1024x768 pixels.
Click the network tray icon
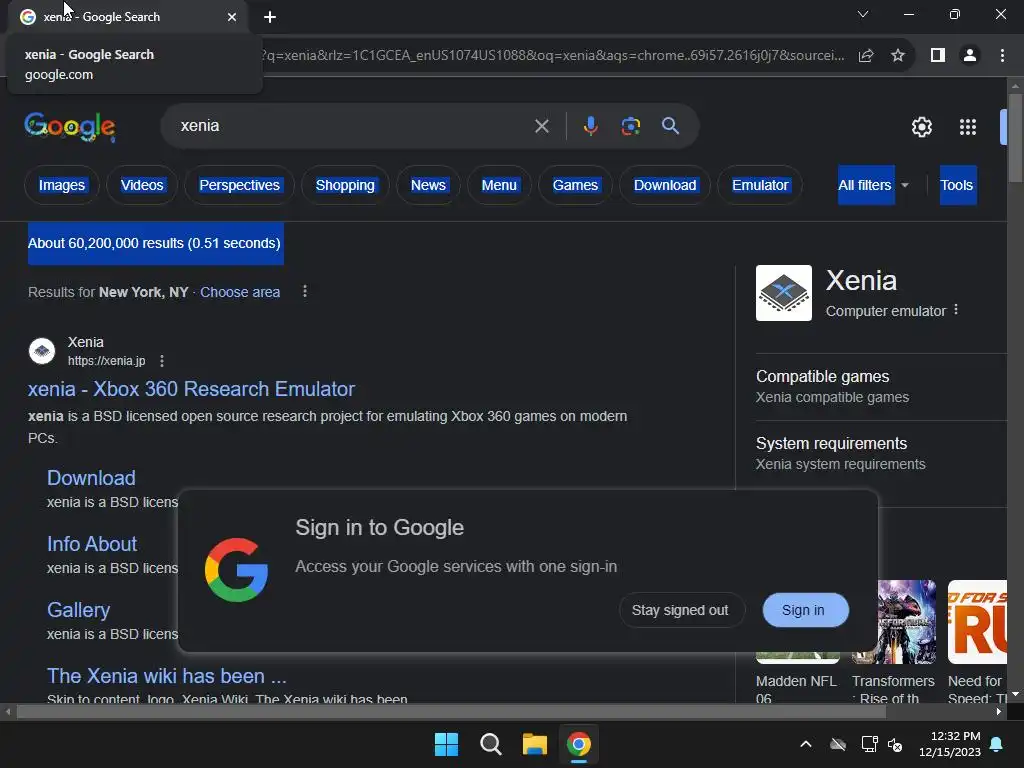pyautogui.click(x=869, y=744)
